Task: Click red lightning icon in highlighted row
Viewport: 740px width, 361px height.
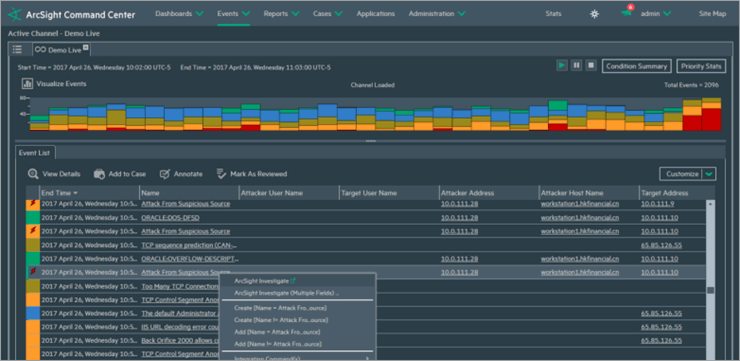Action: pyautogui.click(x=33, y=272)
